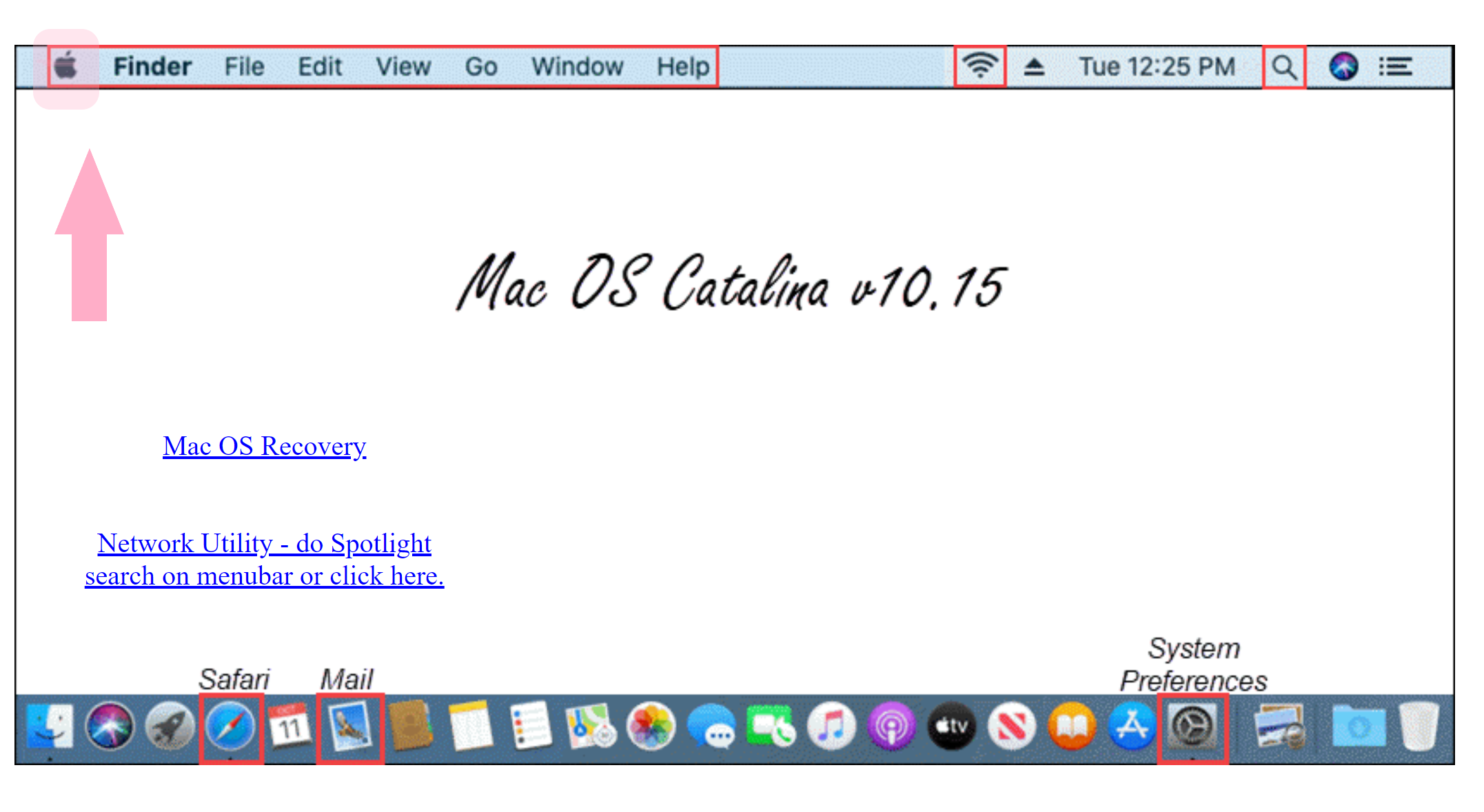Open Finder from the Dock
Viewport: 1484px width, 812px height.
pos(50,727)
